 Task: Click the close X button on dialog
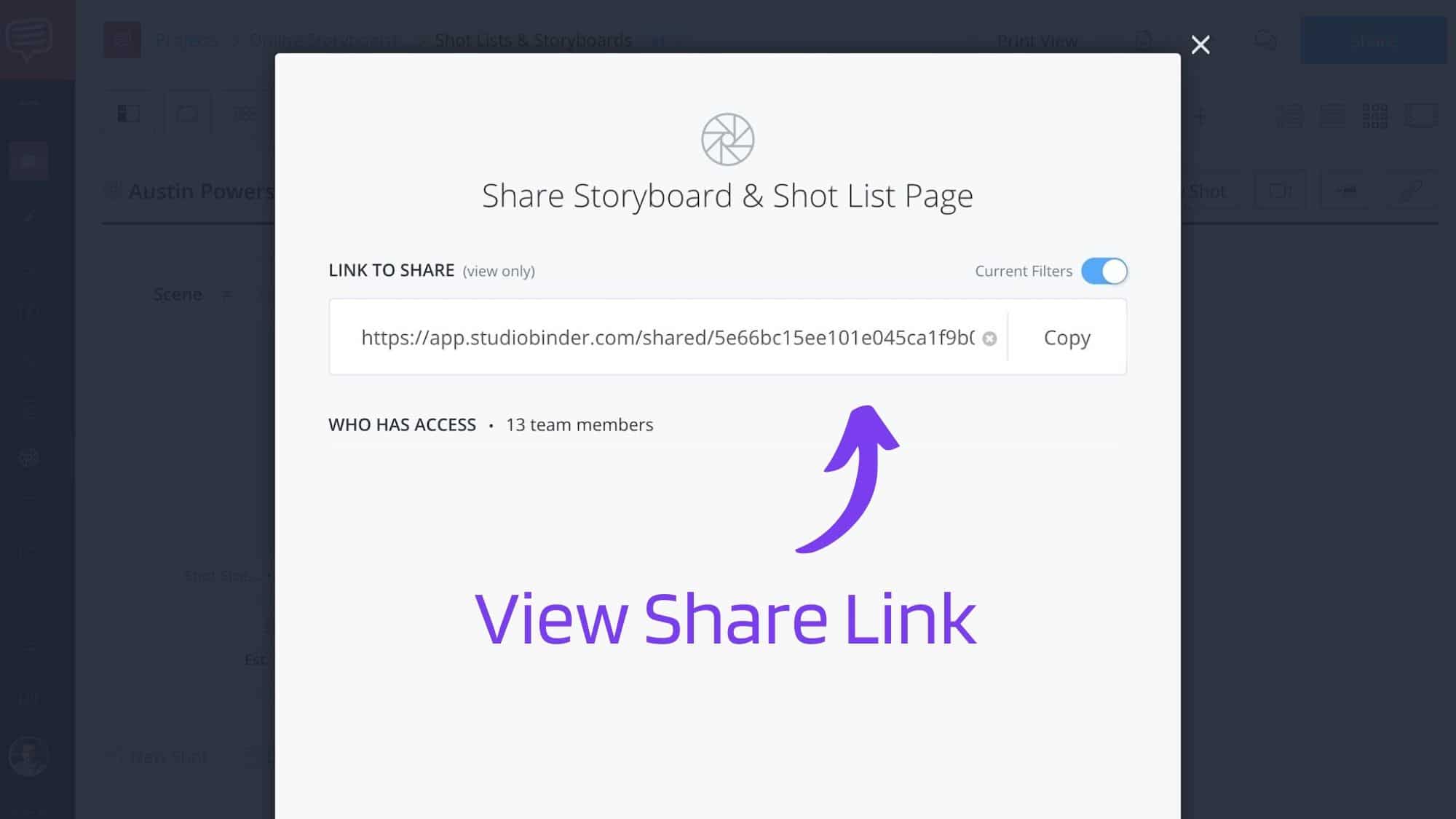point(1200,44)
